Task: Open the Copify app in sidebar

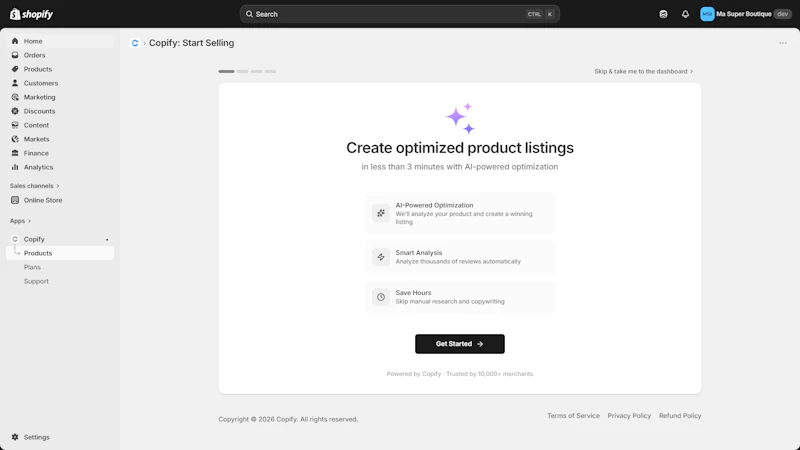Action: pyautogui.click(x=60, y=239)
